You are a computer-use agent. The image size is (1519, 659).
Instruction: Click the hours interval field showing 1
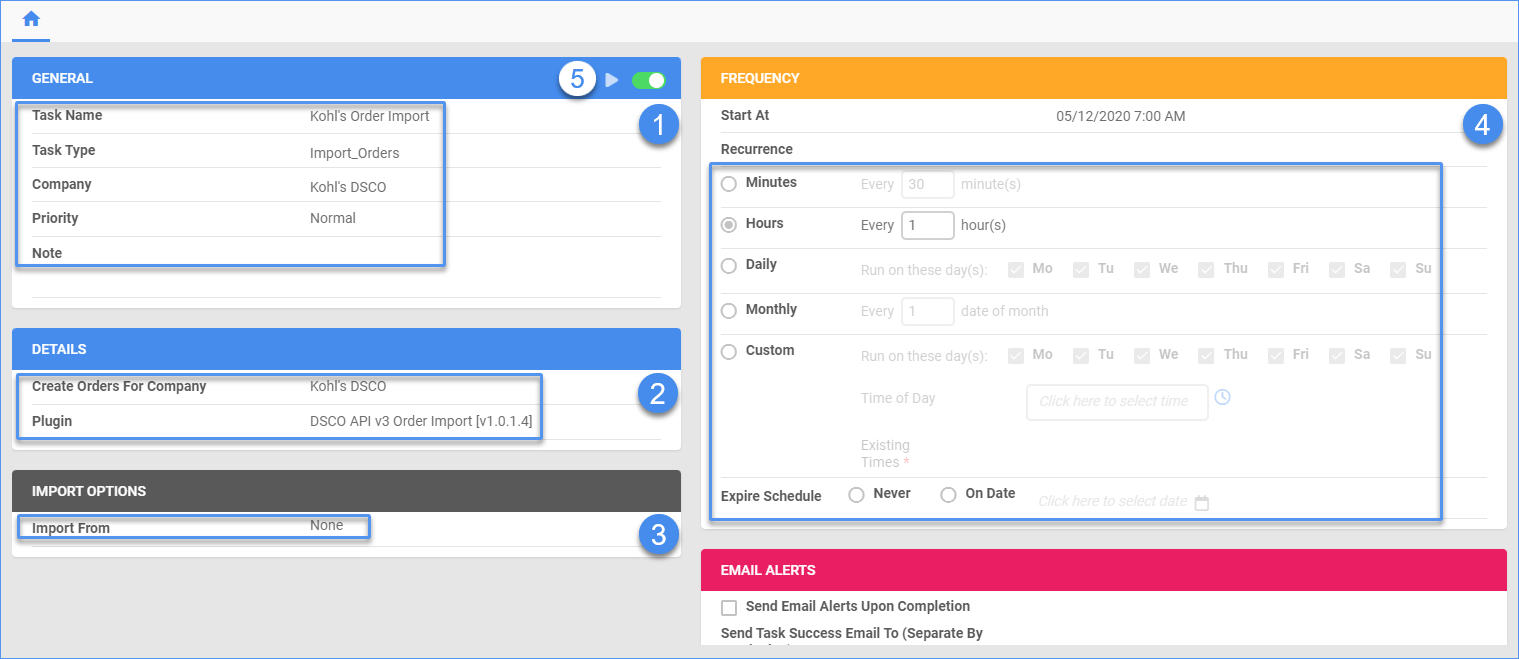[x=928, y=225]
